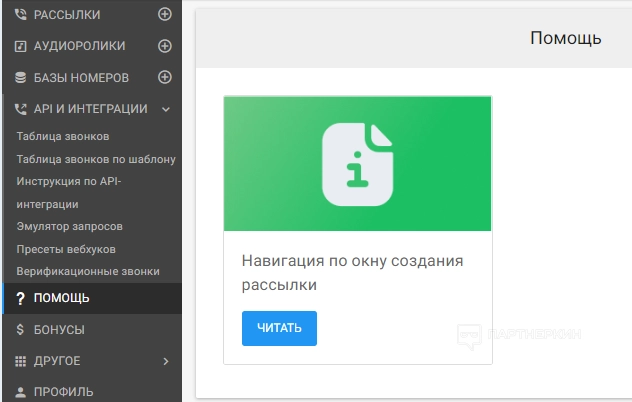Image resolution: width=632 pixels, height=402 pixels.
Task: Click the card title Навигация по окну создания рассылки
Action: point(353,273)
